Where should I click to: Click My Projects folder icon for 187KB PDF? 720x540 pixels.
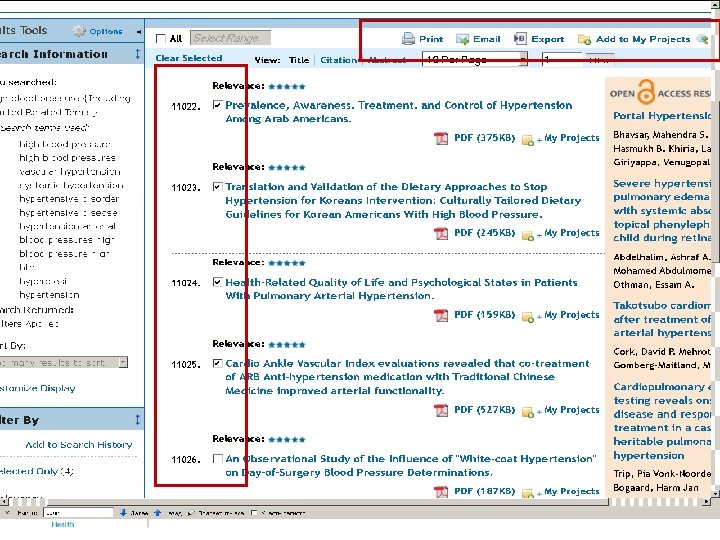[528, 493]
